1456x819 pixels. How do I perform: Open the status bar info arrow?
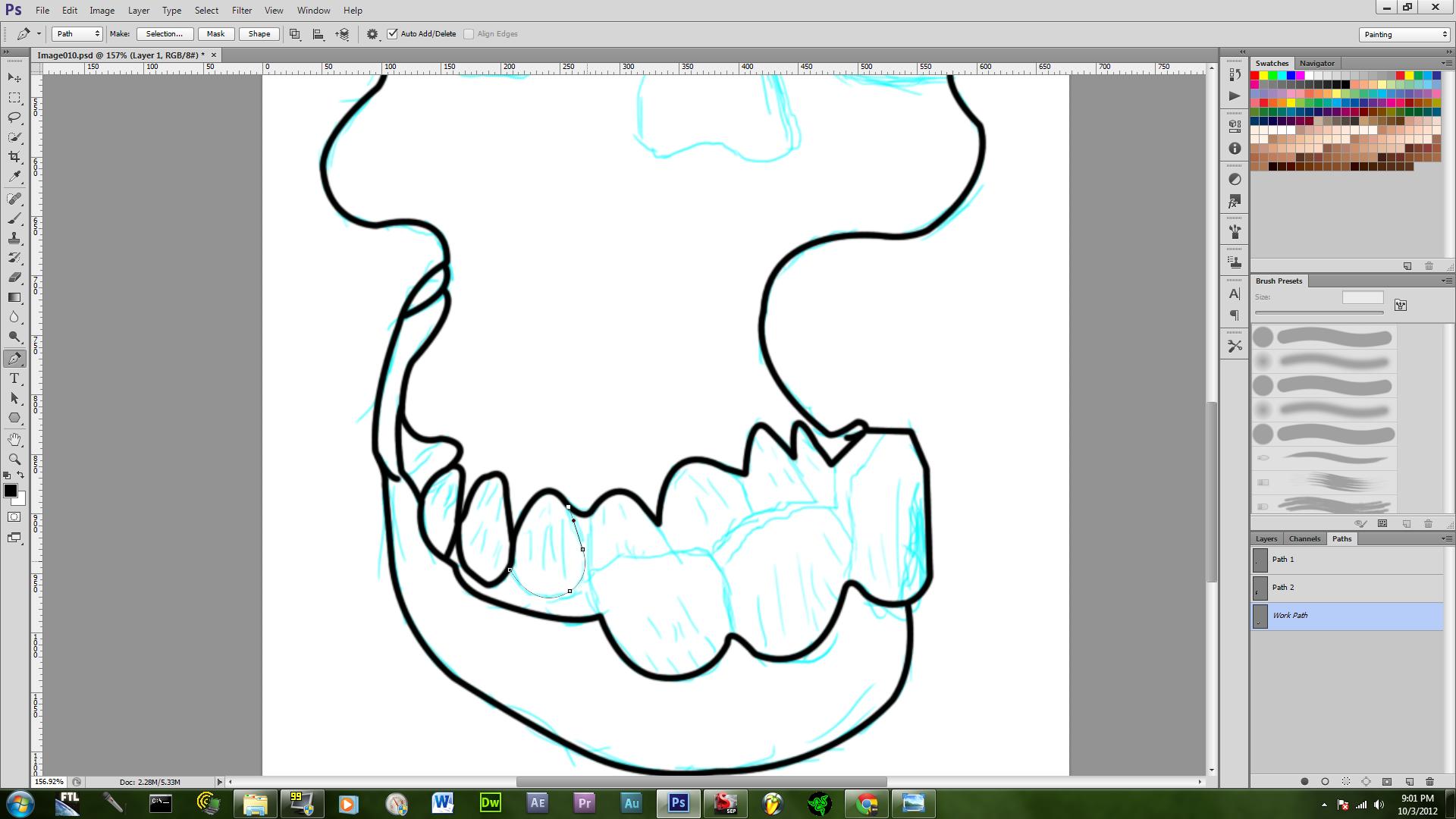tap(220, 782)
